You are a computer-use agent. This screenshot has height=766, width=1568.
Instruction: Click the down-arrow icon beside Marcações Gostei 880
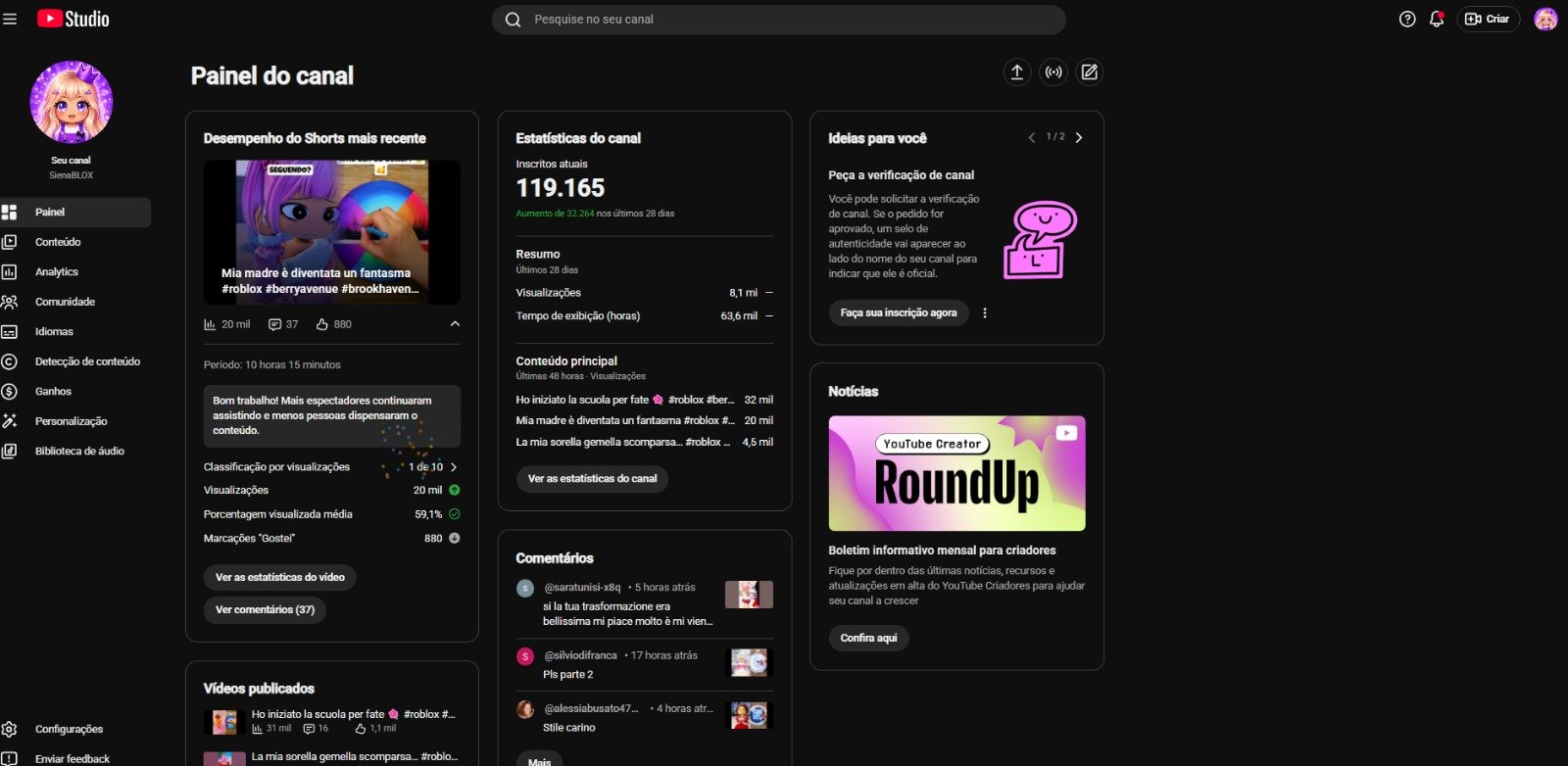tap(455, 538)
